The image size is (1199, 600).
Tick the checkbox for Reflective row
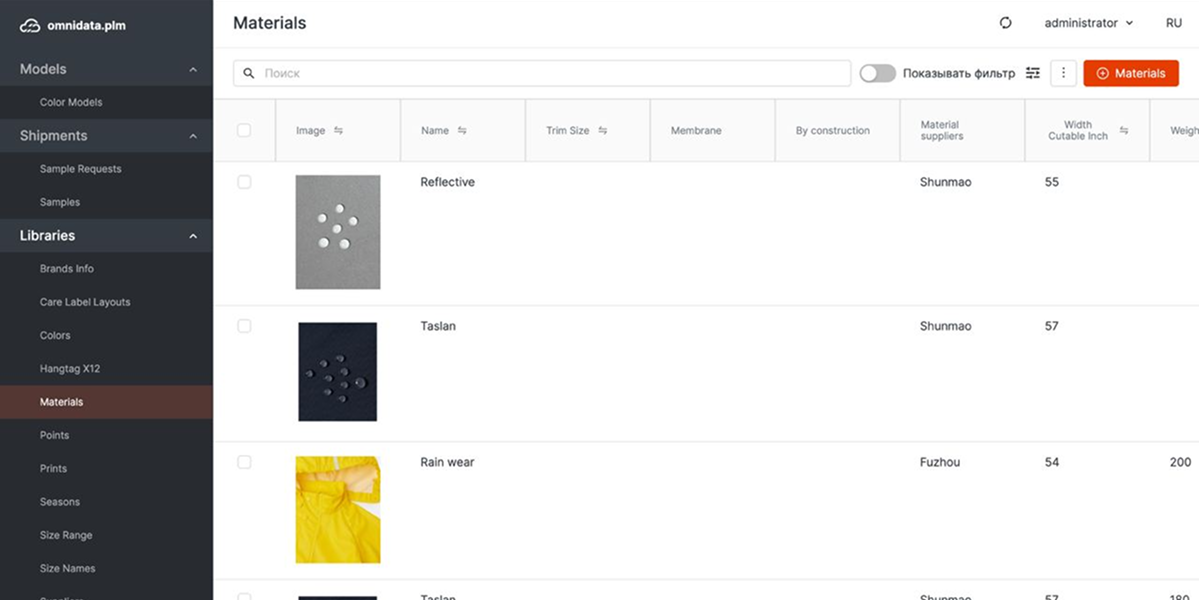coord(244,182)
